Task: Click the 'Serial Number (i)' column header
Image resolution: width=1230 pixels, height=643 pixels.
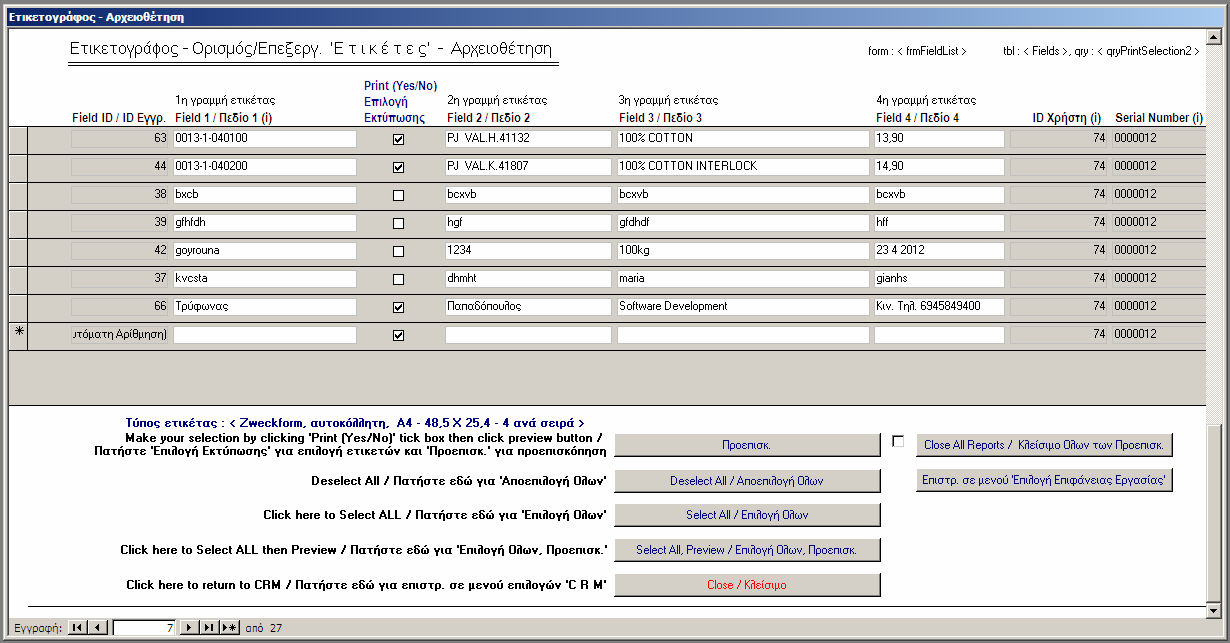Action: (1159, 118)
